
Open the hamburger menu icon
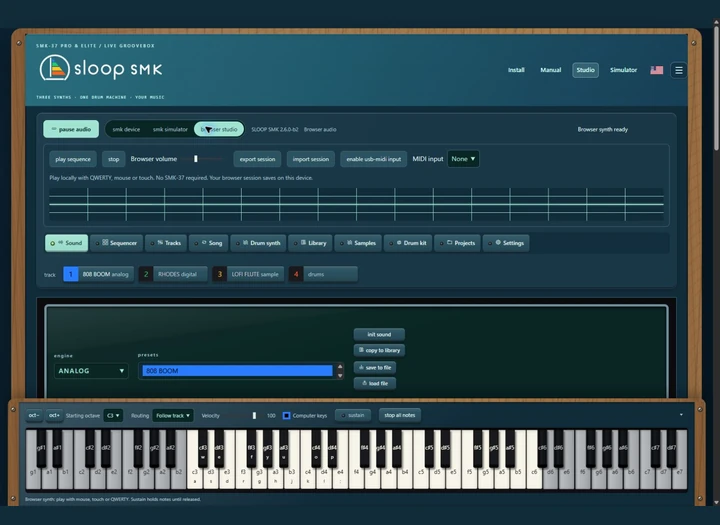(679, 70)
